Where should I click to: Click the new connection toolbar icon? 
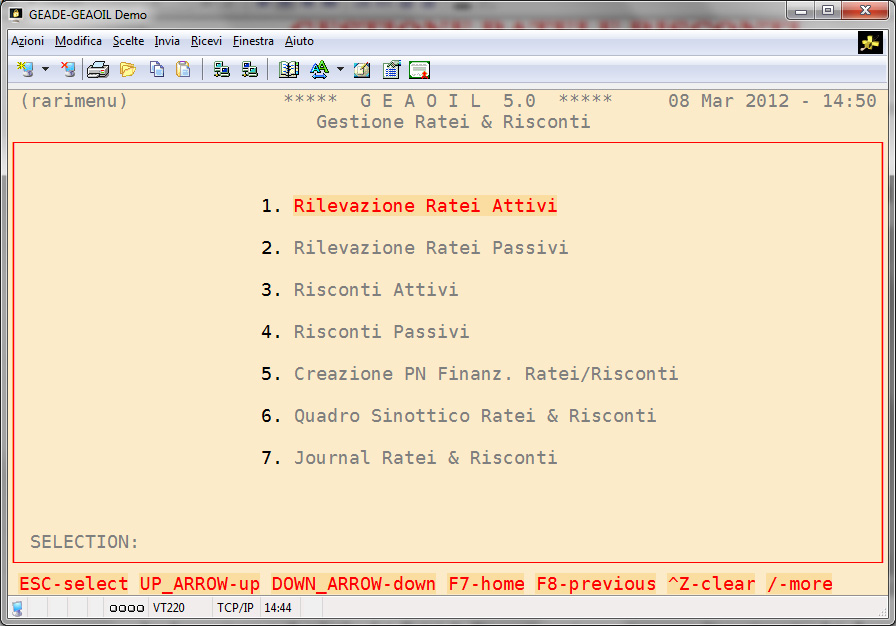pyautogui.click(x=26, y=69)
